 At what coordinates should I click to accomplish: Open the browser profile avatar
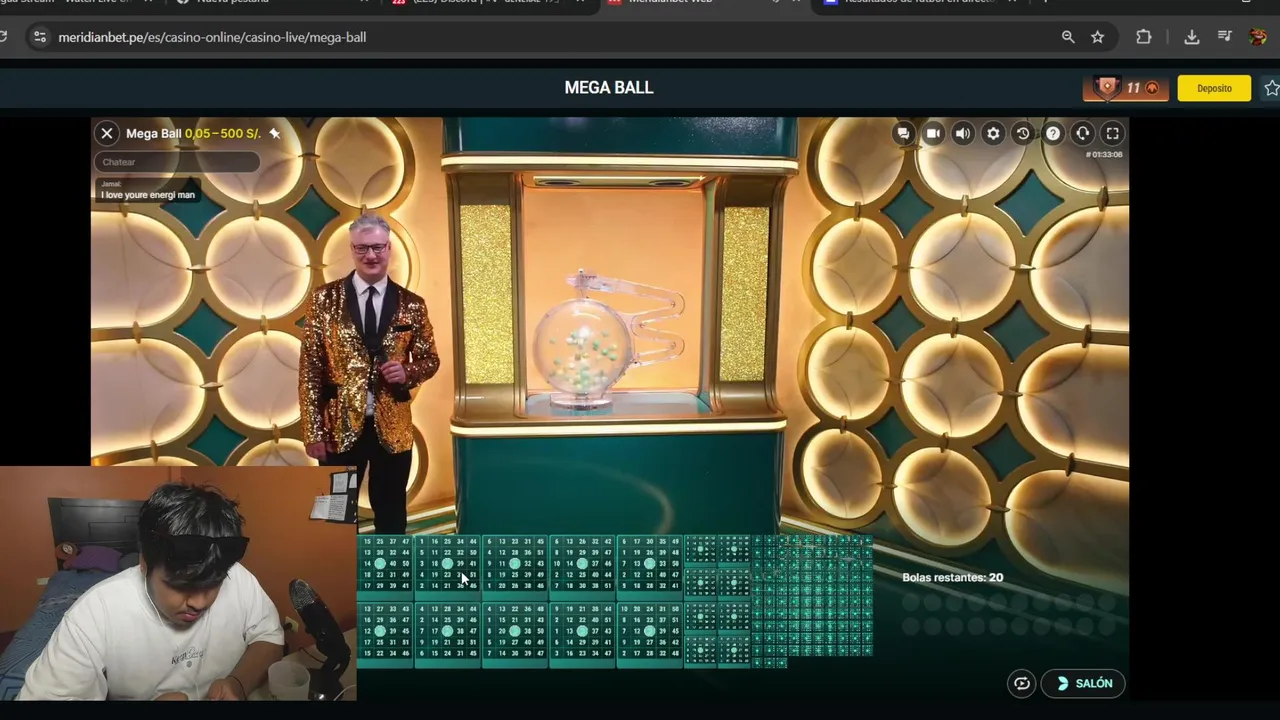(1258, 37)
